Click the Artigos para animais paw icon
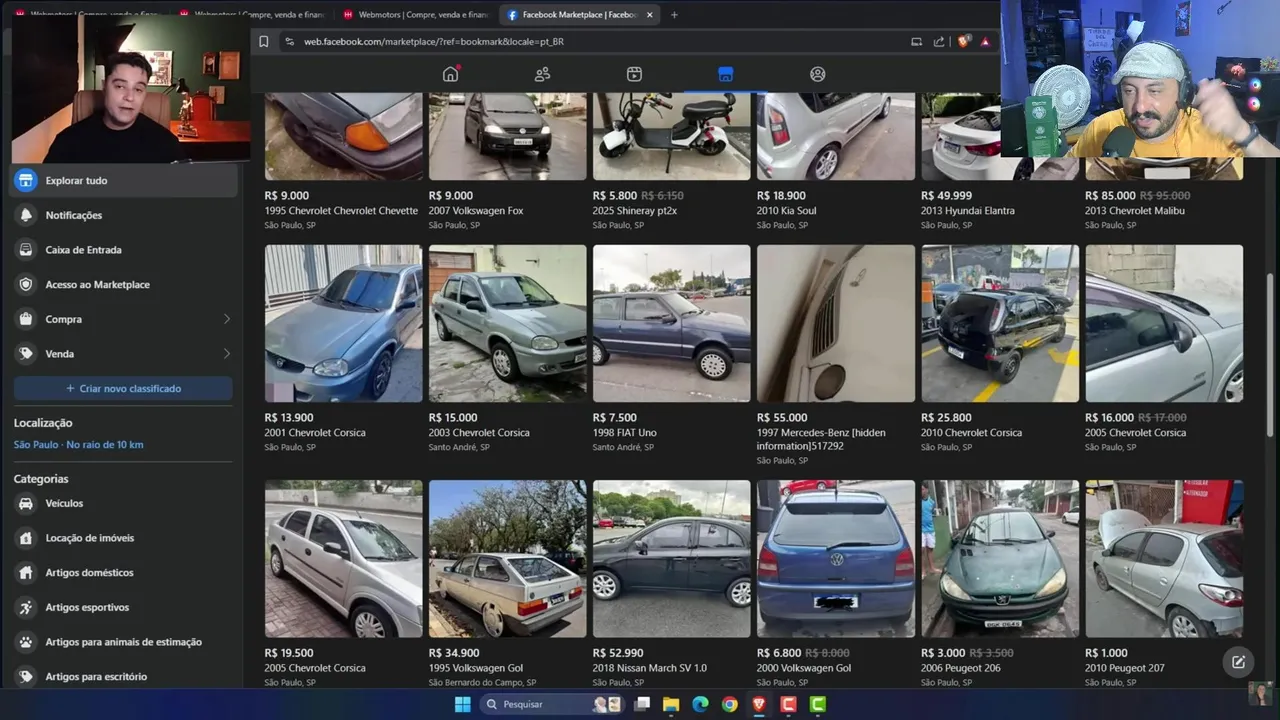 [x=26, y=642]
